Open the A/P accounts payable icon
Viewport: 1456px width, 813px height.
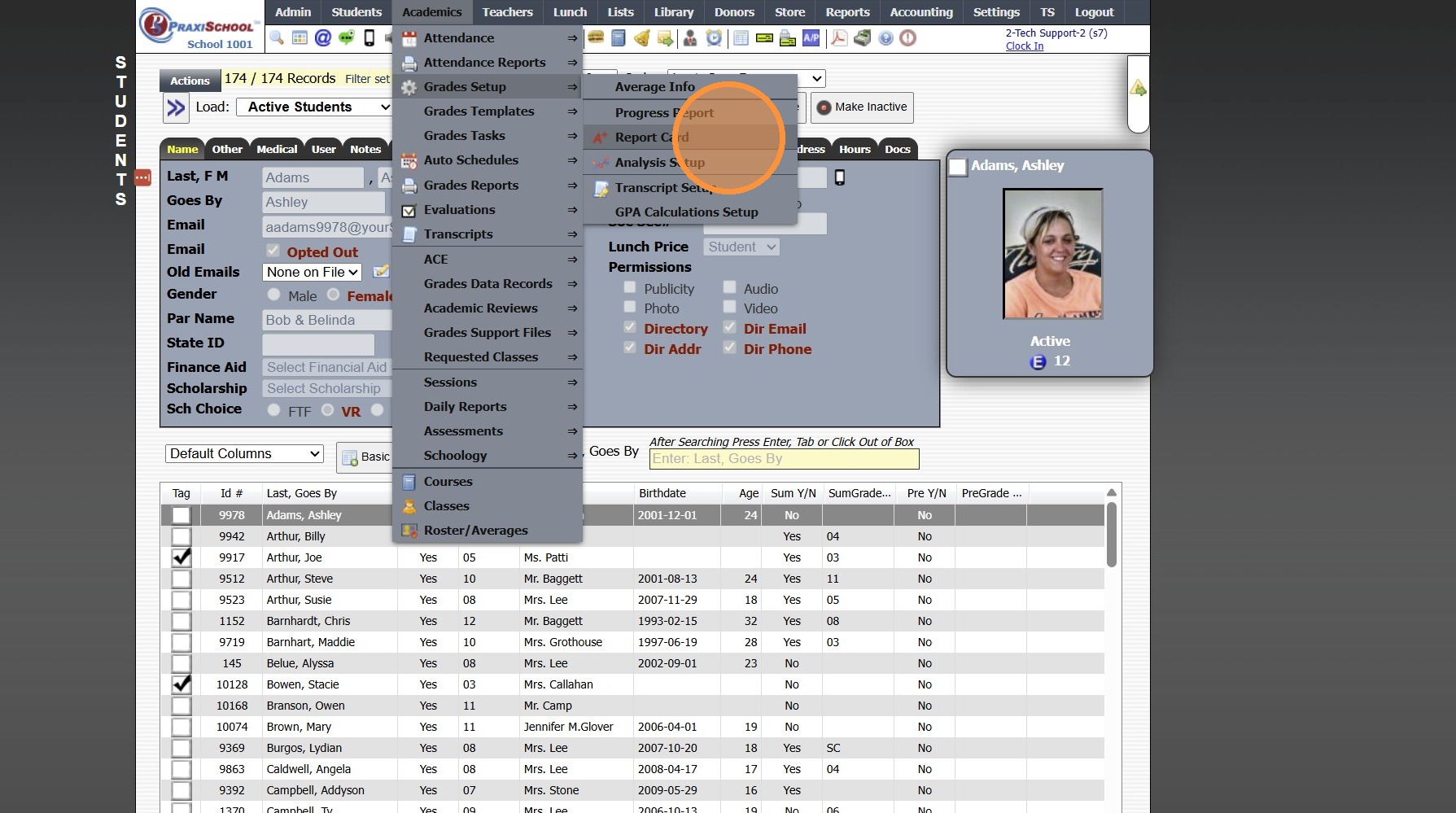(811, 37)
